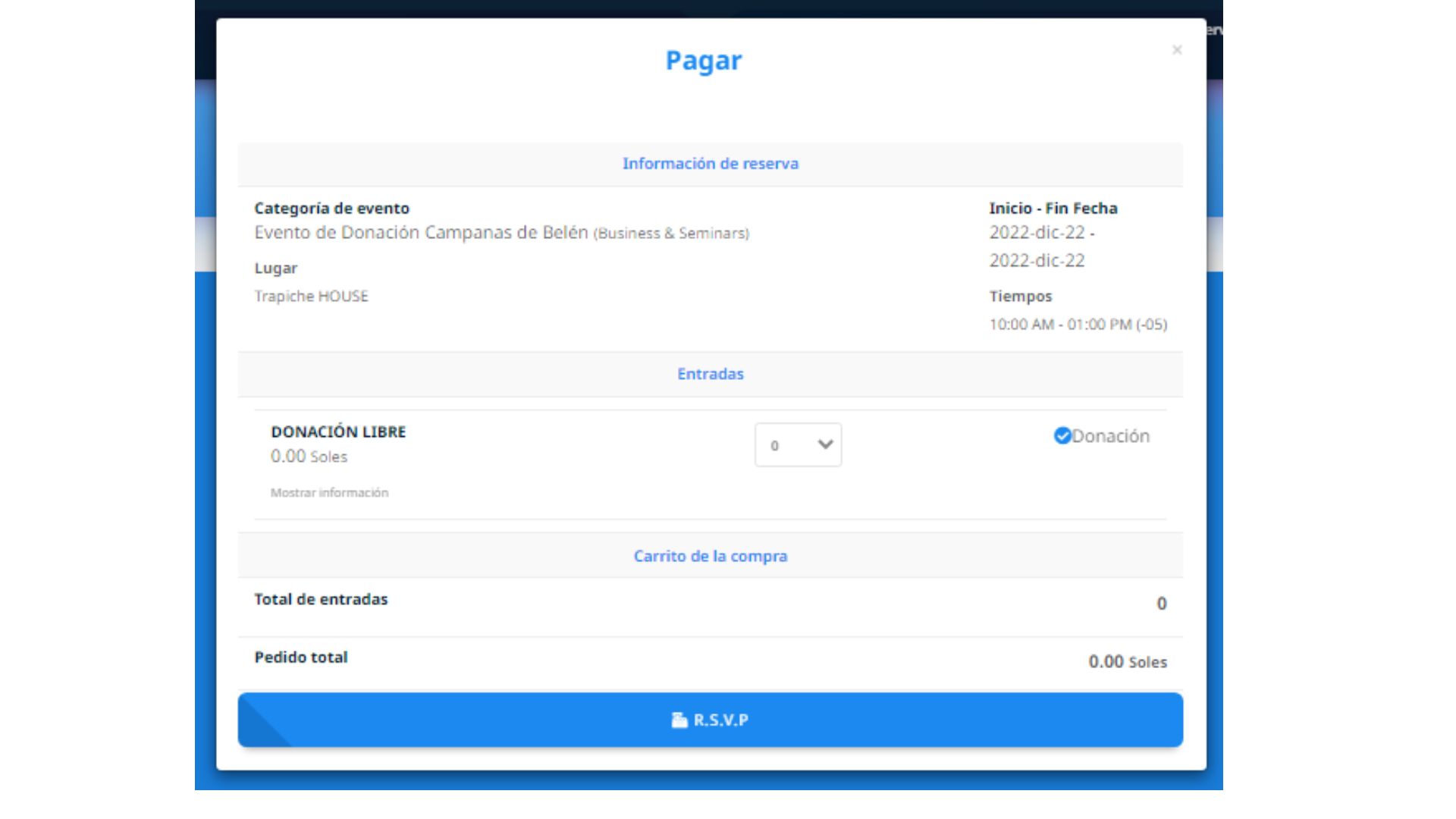Click the Pagar dialog title
Screen dimensions: 1456x819
tap(704, 61)
